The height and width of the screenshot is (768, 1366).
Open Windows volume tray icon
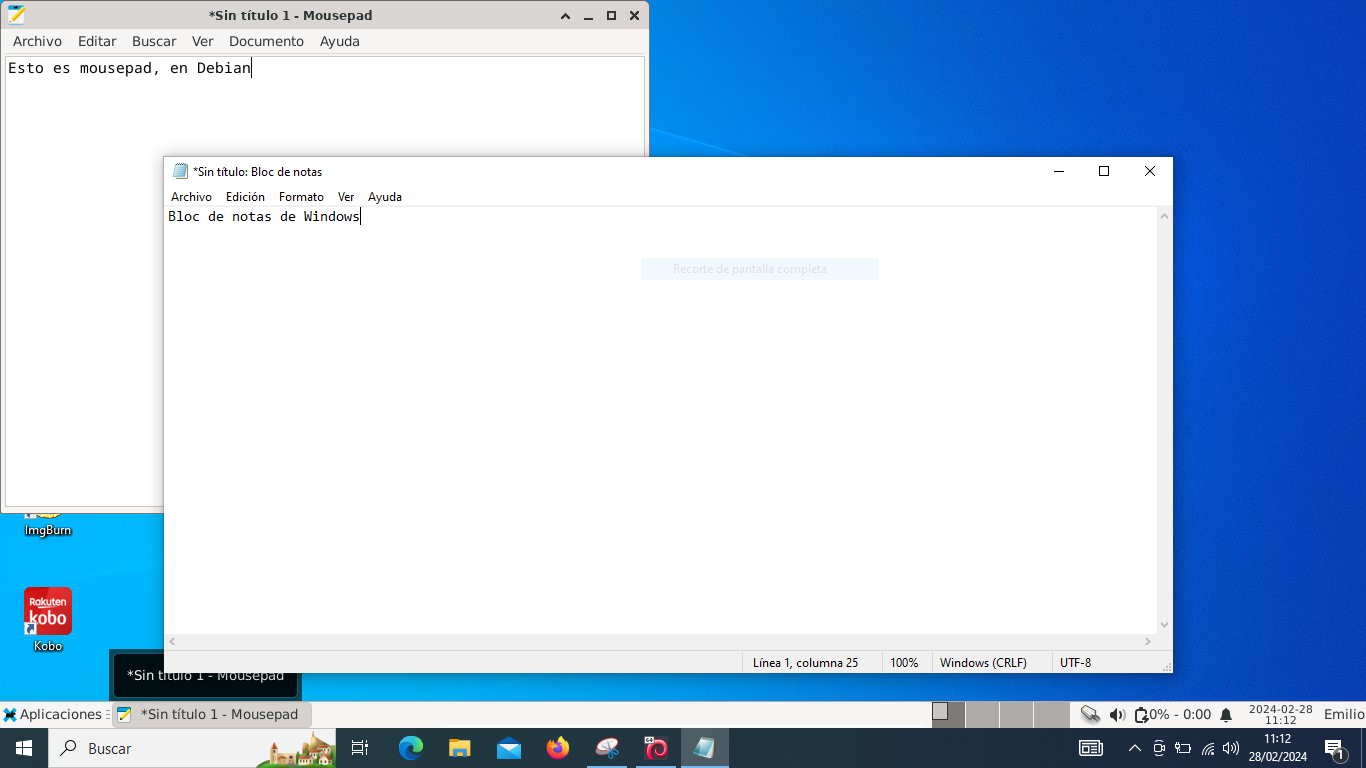pyautogui.click(x=1231, y=748)
